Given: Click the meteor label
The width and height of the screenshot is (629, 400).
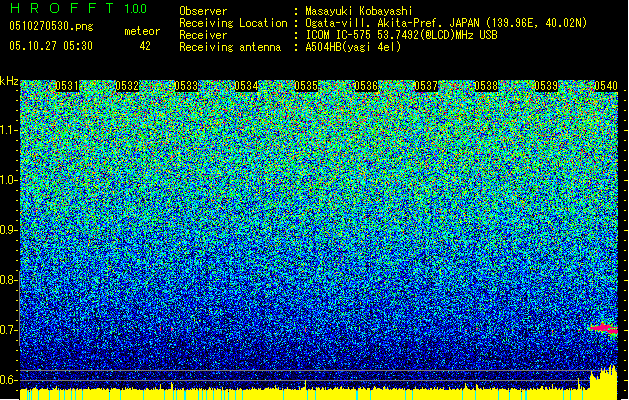Looking at the screenshot, I should coord(142,31).
